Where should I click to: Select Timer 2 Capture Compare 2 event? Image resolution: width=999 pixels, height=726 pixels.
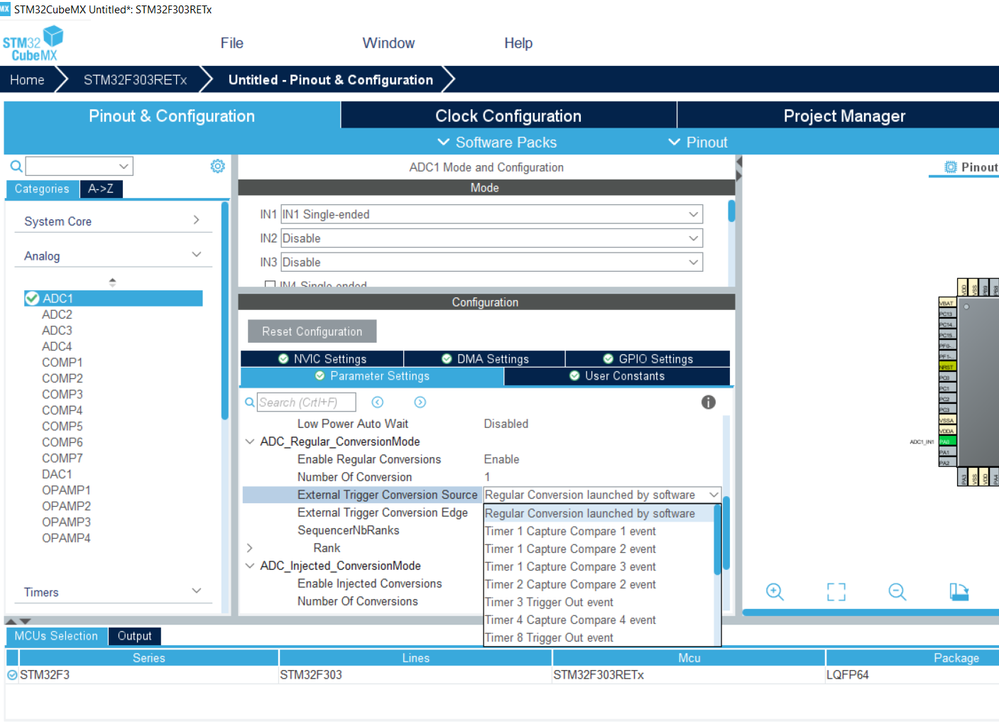click(599, 584)
